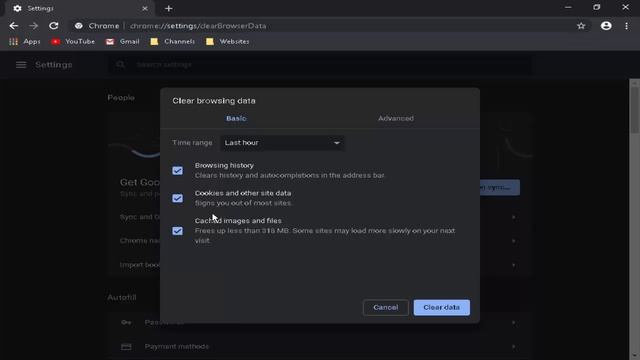Click the Passwords key icon

point(126,322)
